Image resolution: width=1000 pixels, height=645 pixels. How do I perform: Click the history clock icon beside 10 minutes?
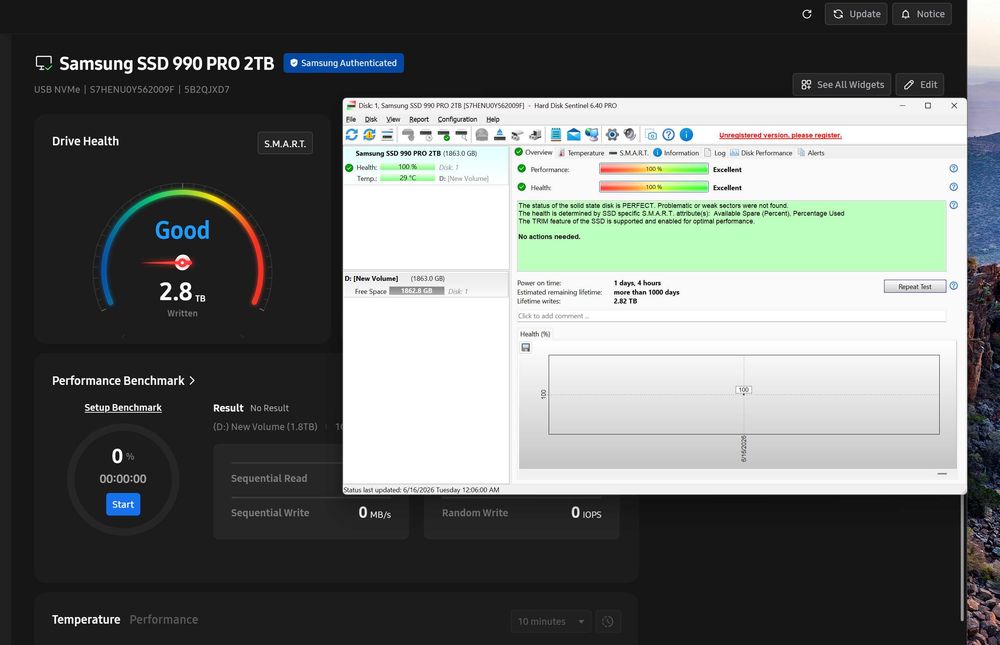pyautogui.click(x=608, y=621)
